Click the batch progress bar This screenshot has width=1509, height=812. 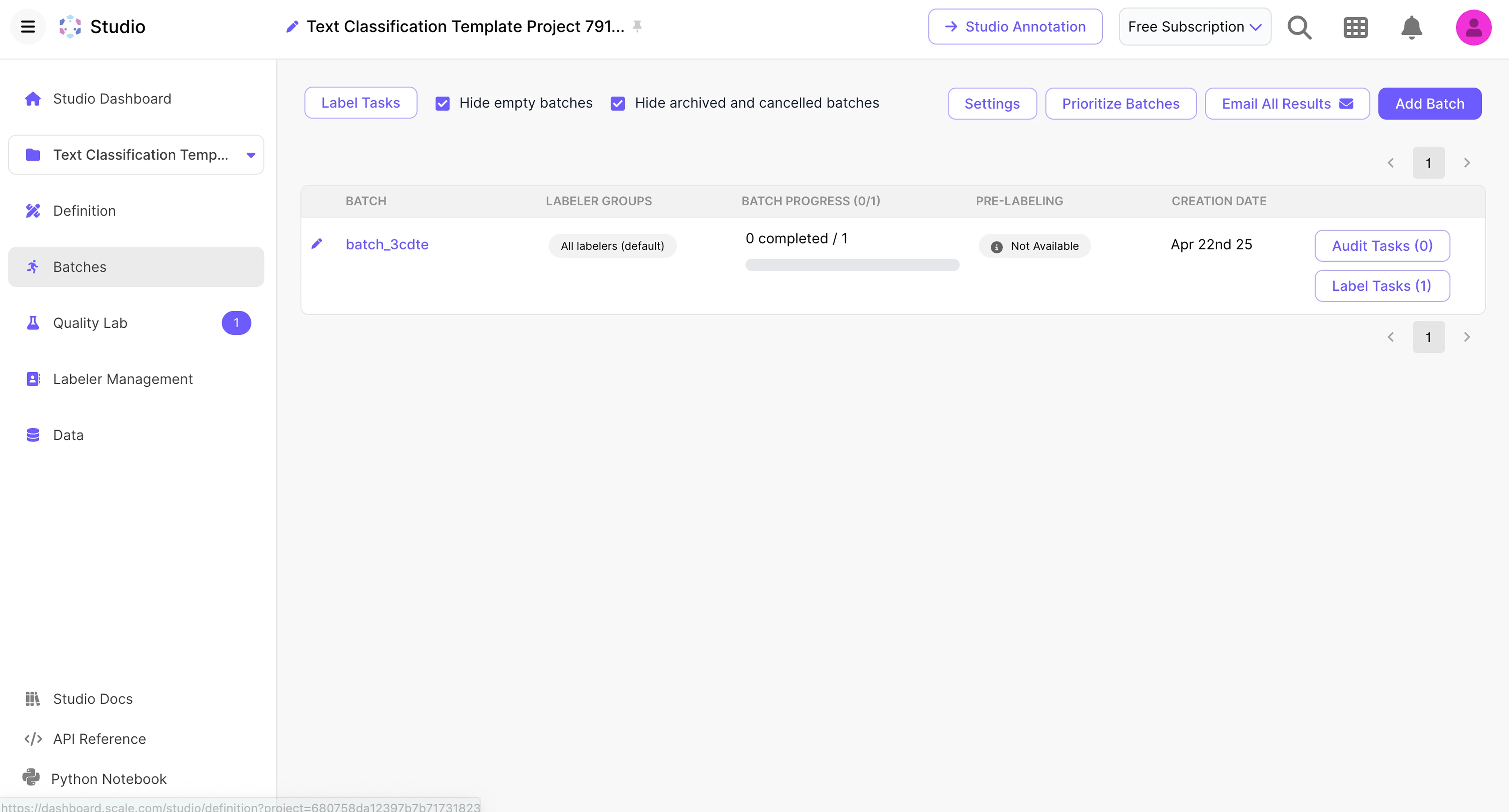tap(852, 265)
